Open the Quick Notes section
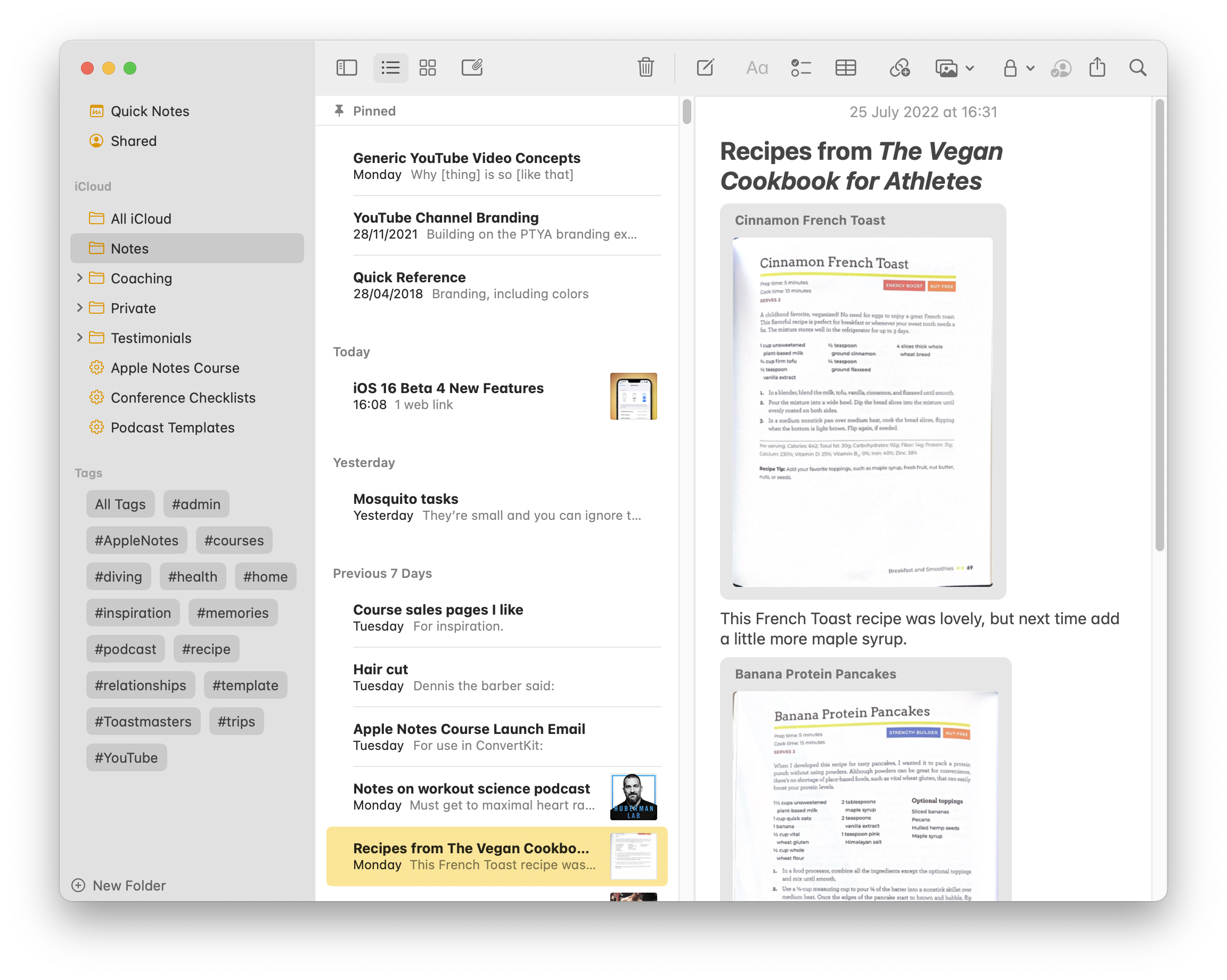 point(150,111)
